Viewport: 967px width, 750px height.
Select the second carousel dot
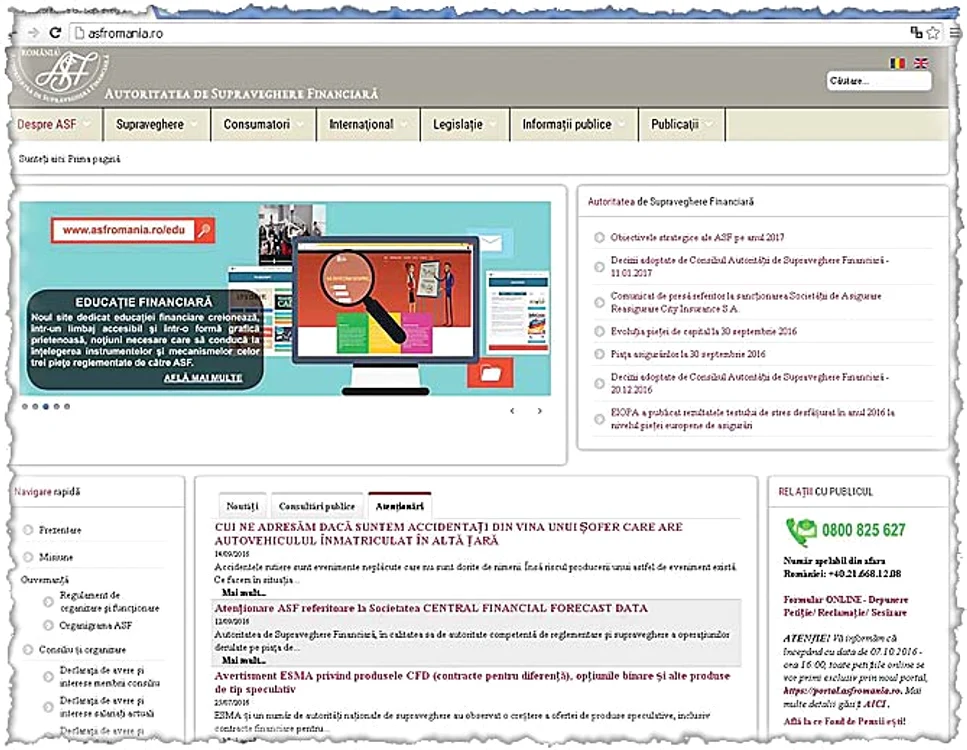[x=35, y=406]
